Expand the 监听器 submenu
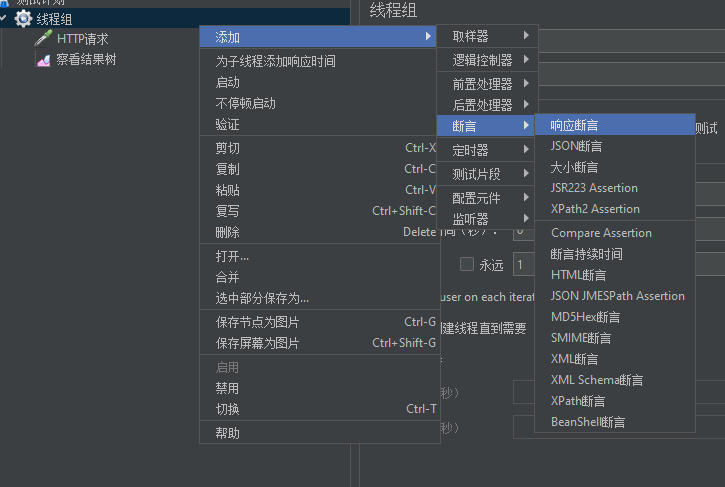Viewport: 725px width, 487px height. coord(485,219)
